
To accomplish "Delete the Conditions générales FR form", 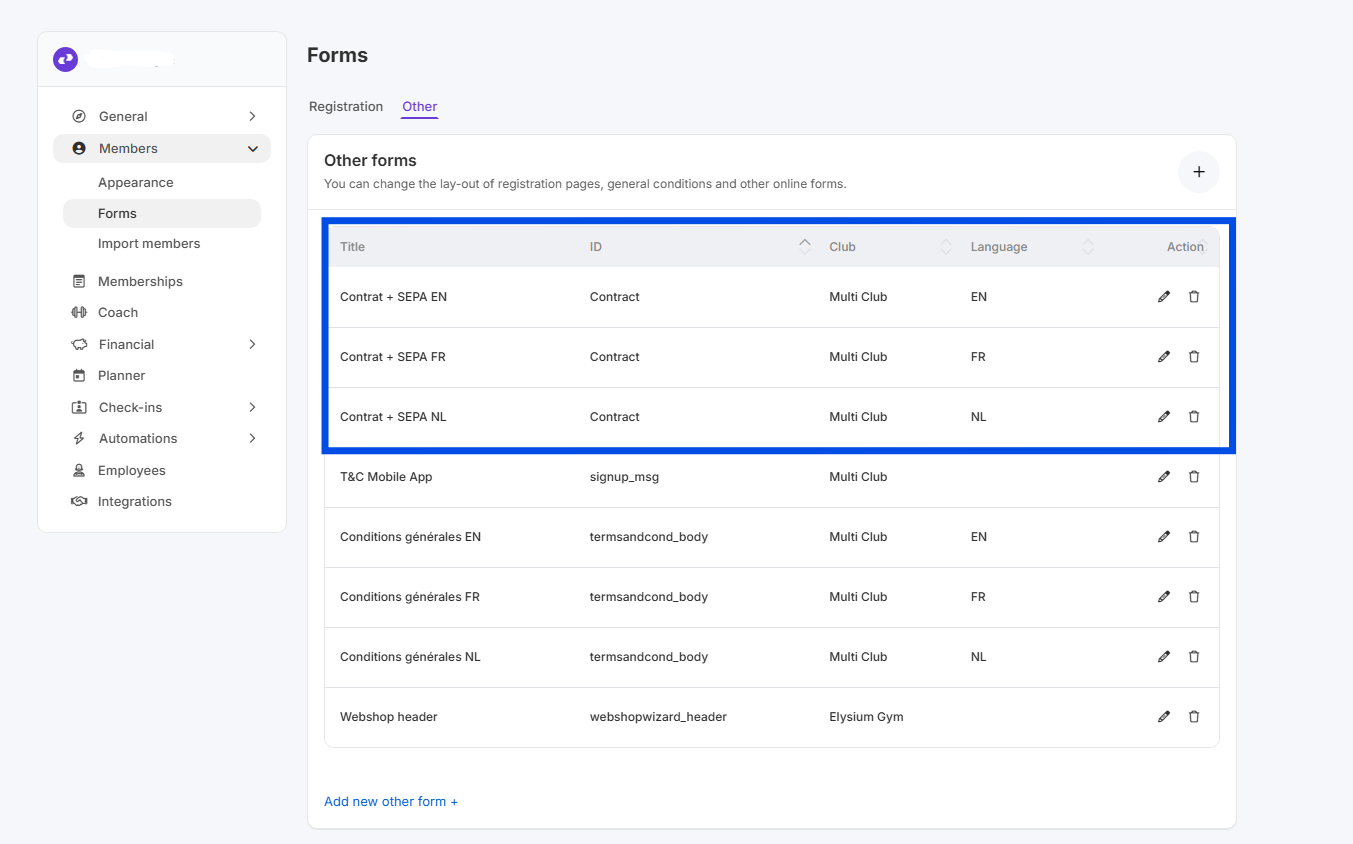I will coord(1194,597).
